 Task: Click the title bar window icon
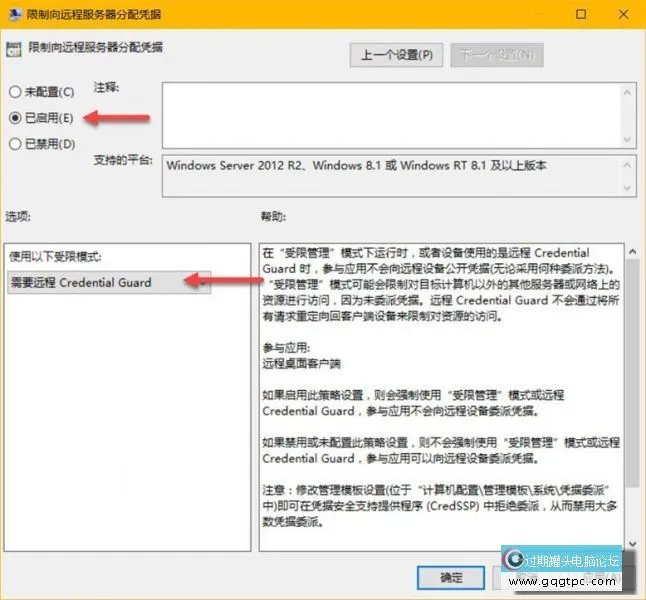coord(15,14)
